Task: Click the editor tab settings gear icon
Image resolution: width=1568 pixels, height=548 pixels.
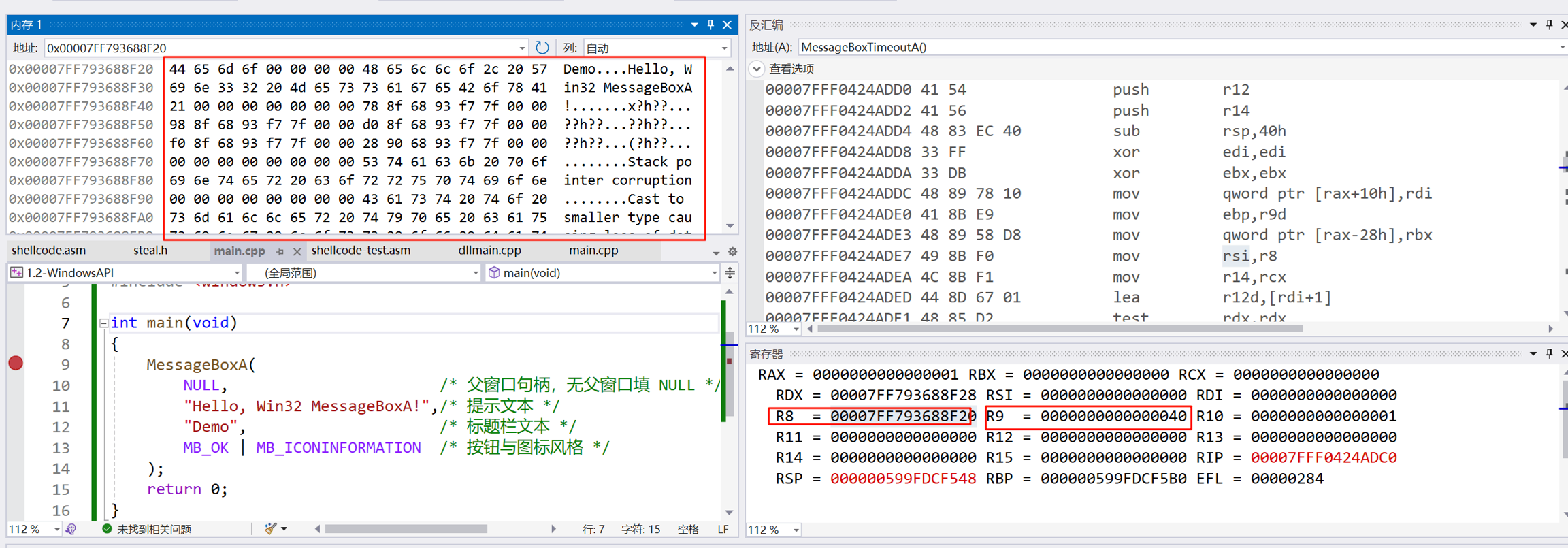Action: click(x=732, y=251)
